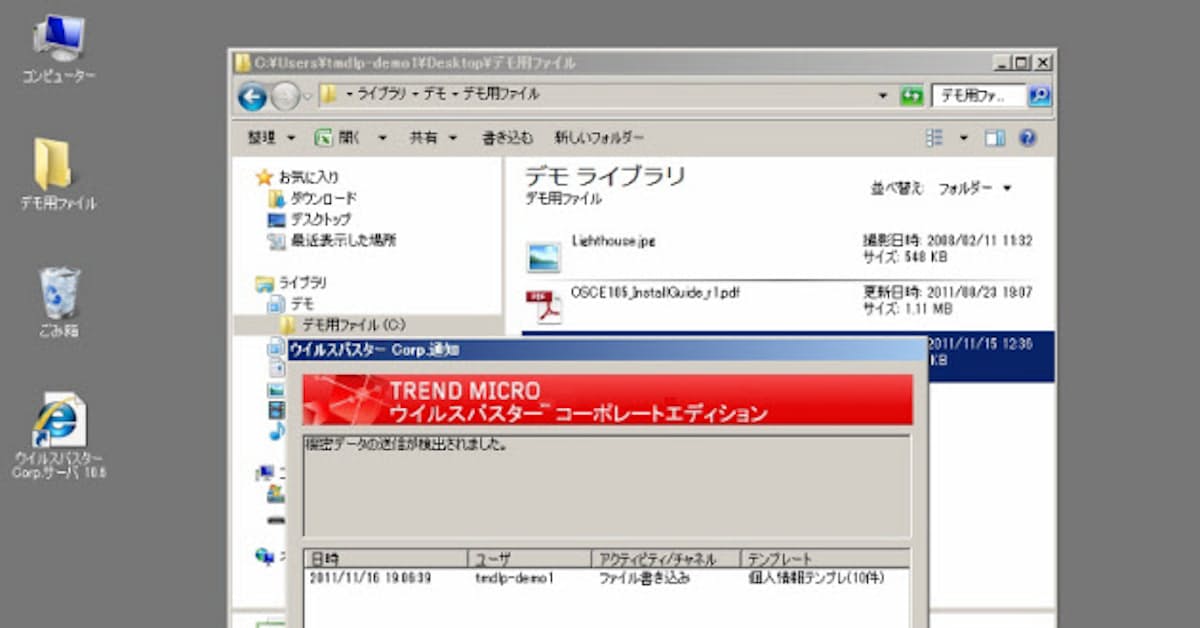Viewport: 1200px width, 628px height.
Task: Expand the 共有 share dropdown
Action: click(x=432, y=138)
